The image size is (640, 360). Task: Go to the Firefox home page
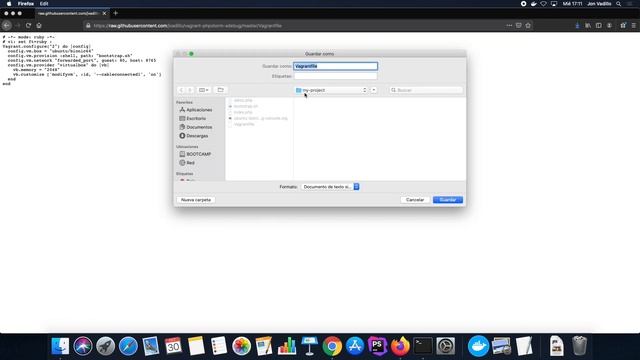(39, 25)
